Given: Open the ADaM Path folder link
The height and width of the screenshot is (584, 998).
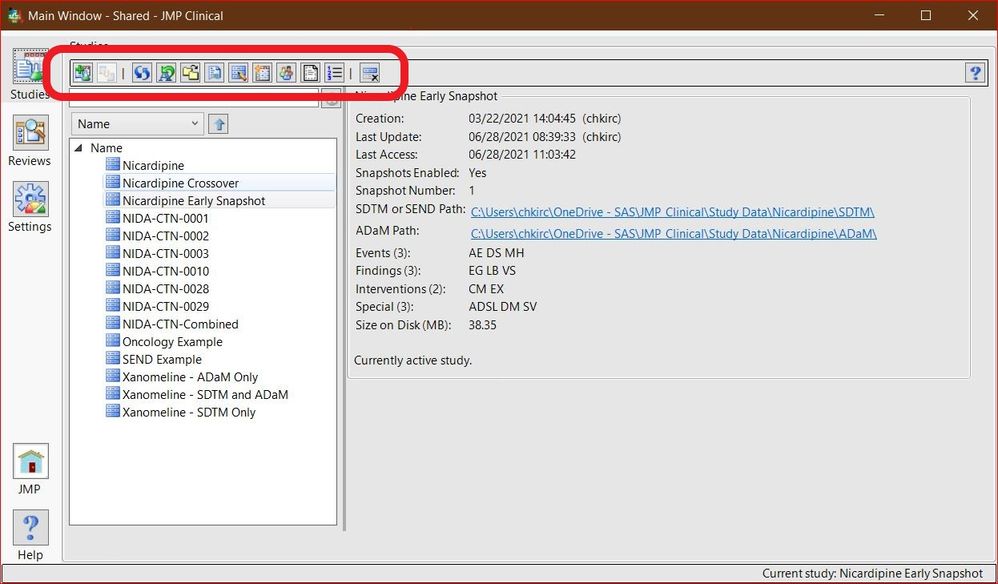Looking at the screenshot, I should [673, 234].
